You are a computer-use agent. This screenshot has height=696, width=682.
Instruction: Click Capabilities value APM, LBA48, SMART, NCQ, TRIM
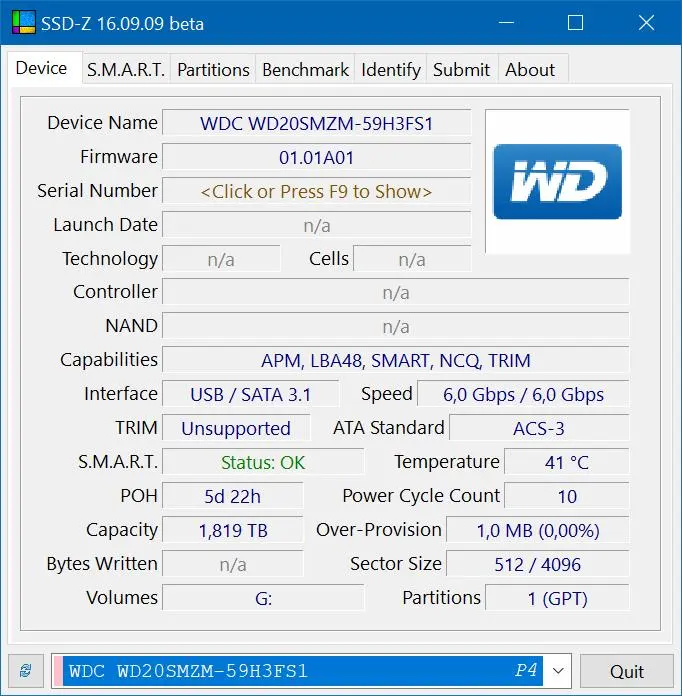(396, 360)
